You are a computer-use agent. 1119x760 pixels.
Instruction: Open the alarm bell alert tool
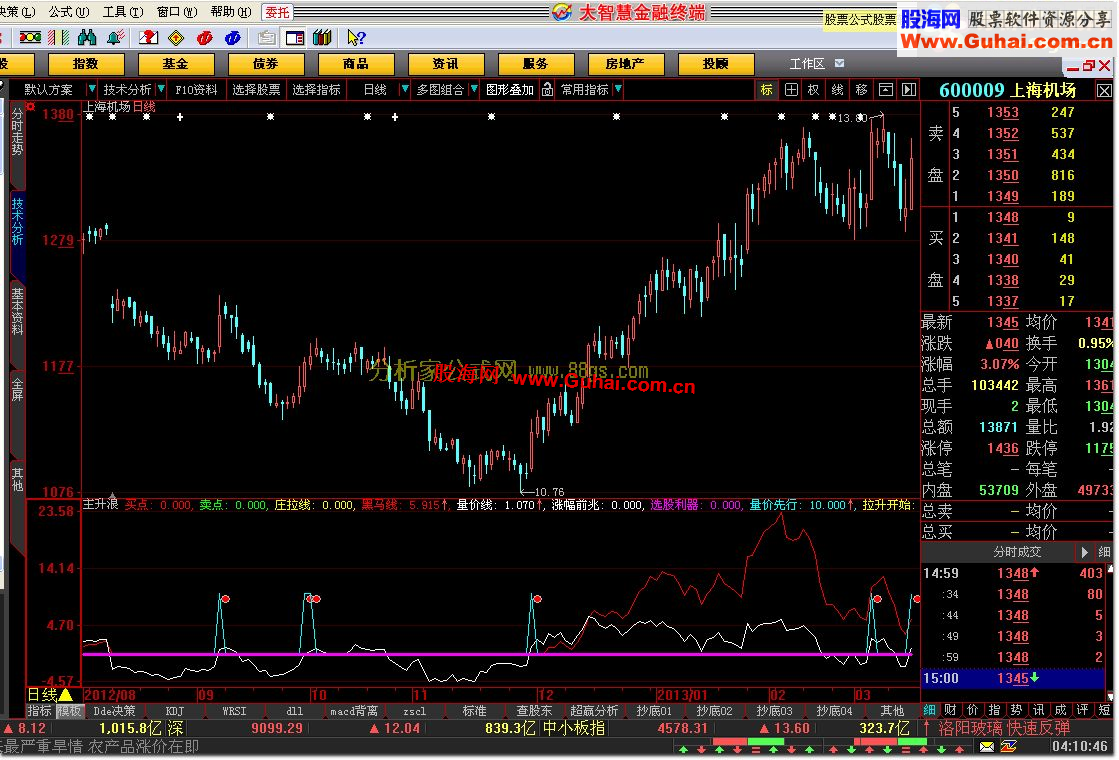[116, 38]
